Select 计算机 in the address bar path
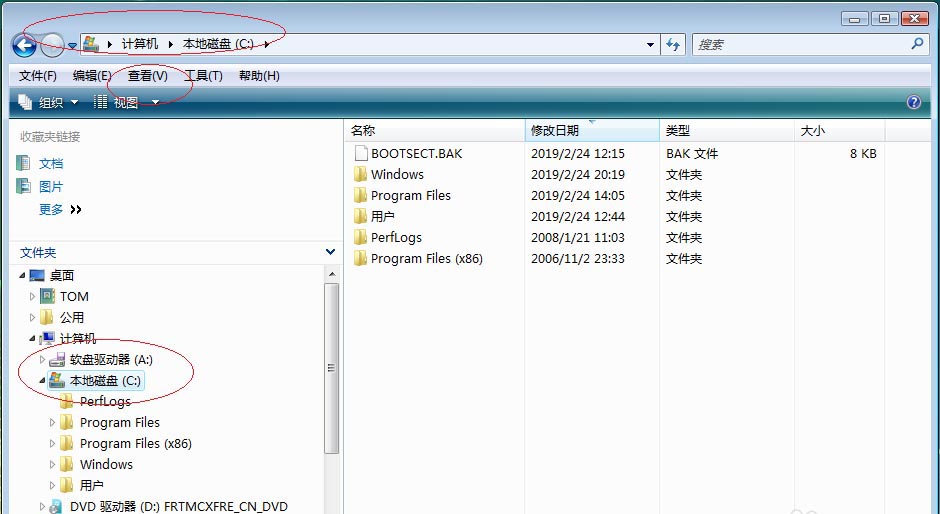 tap(140, 44)
